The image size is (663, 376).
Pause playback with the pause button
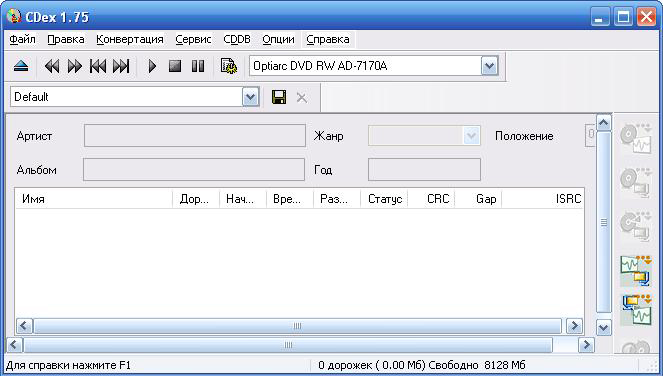point(198,66)
